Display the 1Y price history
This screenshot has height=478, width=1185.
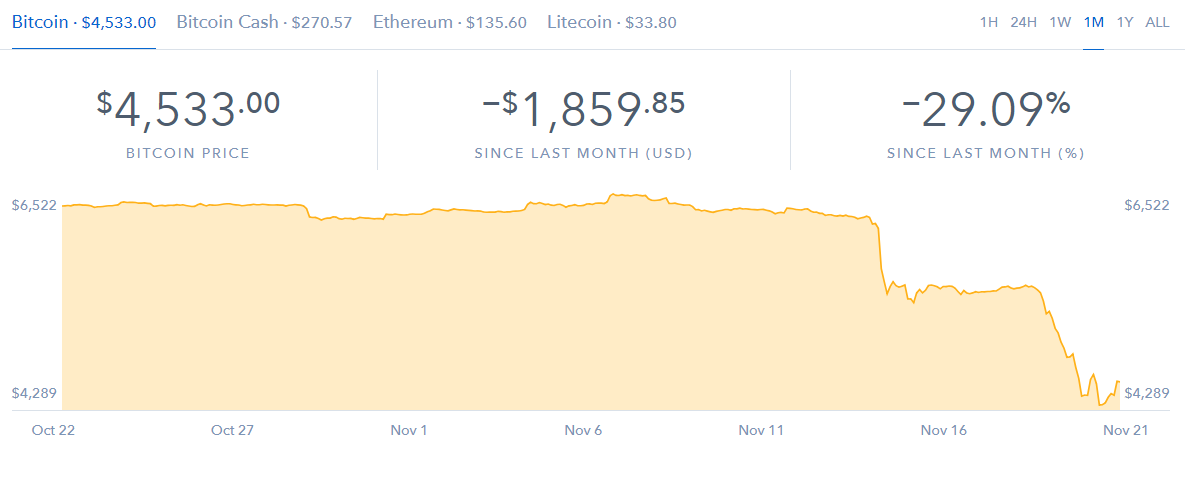(1125, 22)
